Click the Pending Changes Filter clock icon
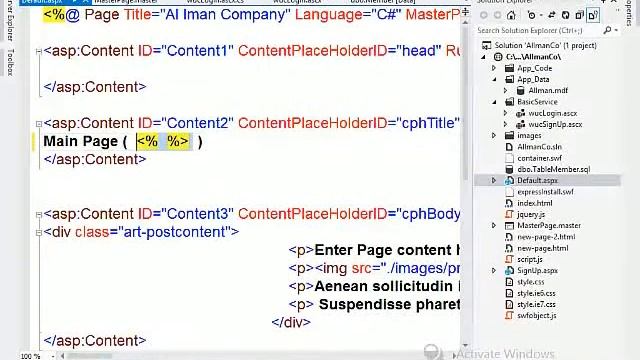Viewport: 640px width, 360px height. (x=531, y=16)
